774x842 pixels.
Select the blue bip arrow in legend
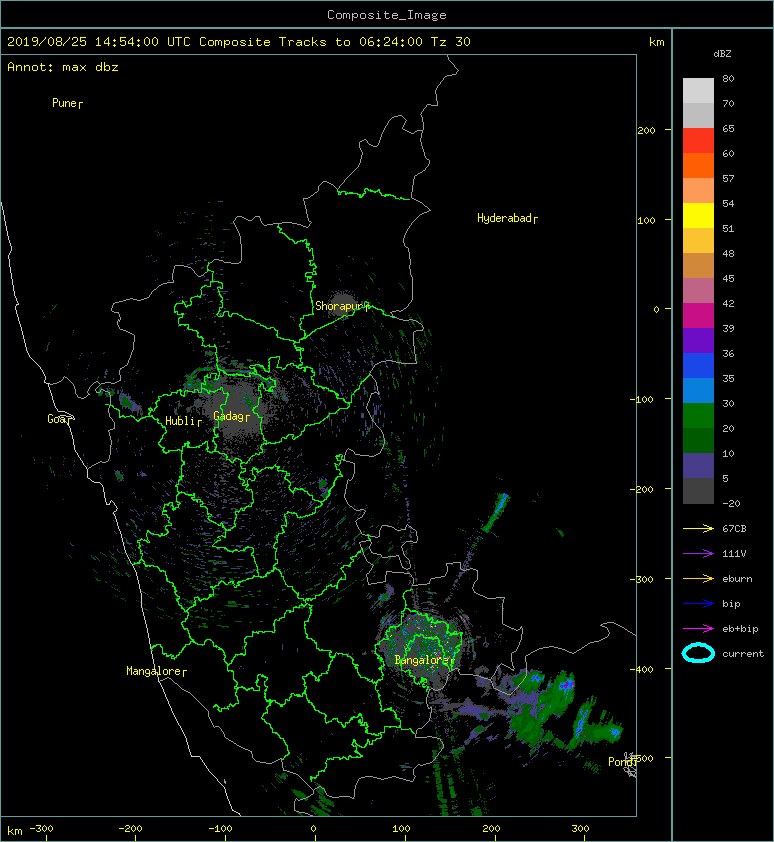(698, 604)
